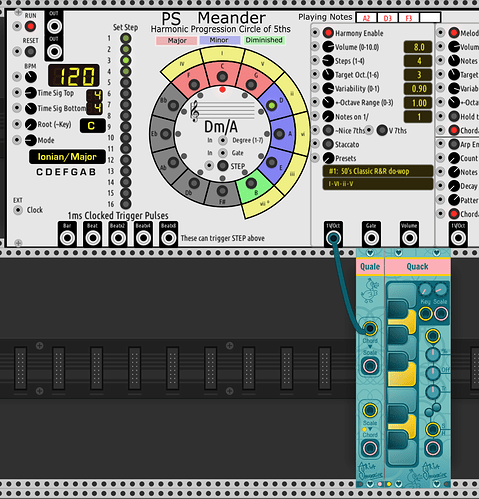Click the G chord button on circle
479x499 pixels.
pyautogui.click(x=251, y=85)
